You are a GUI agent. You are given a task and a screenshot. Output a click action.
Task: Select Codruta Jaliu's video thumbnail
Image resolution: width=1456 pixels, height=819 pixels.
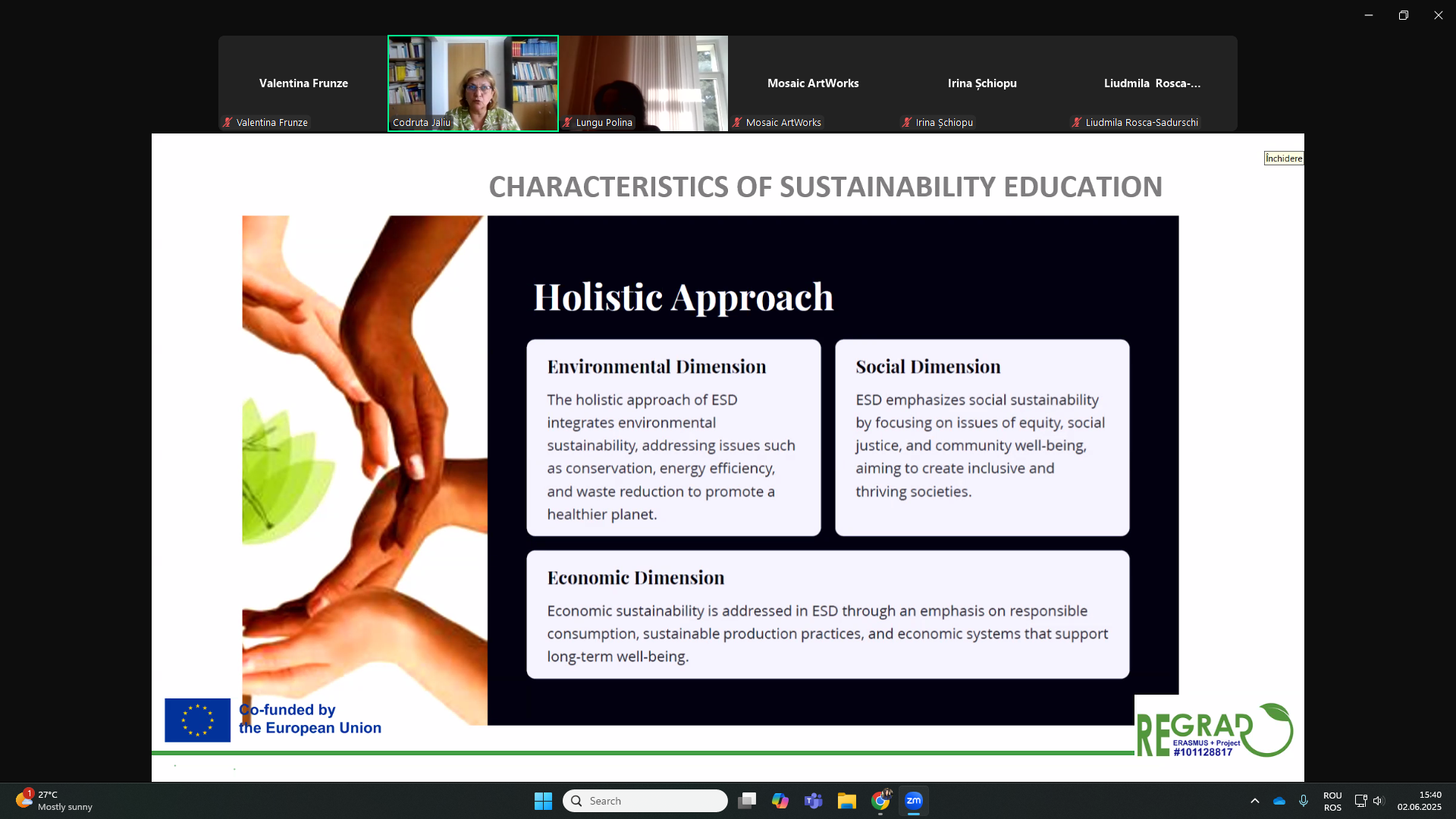click(x=473, y=83)
